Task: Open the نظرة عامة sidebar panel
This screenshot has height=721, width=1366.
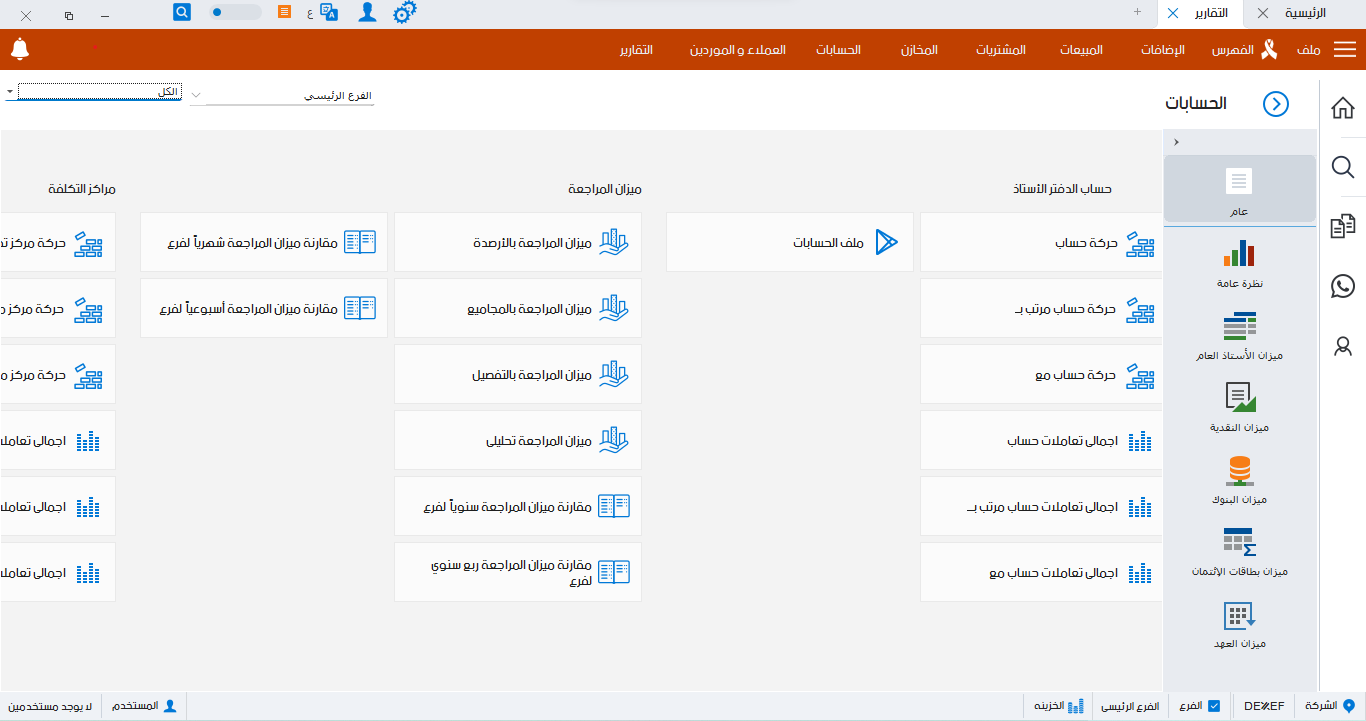Action: (x=1239, y=262)
